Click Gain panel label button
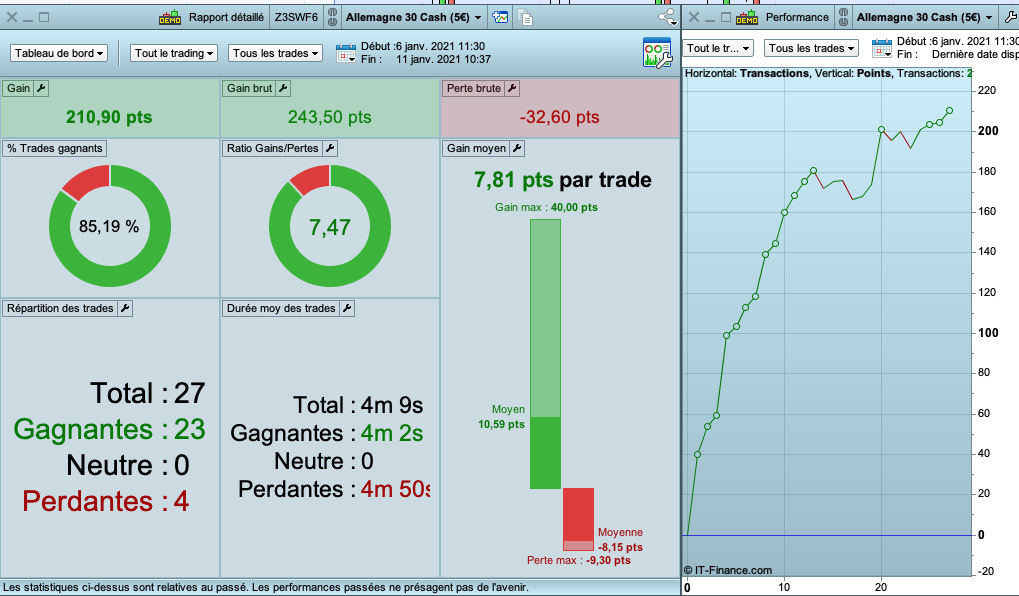 [x=19, y=88]
